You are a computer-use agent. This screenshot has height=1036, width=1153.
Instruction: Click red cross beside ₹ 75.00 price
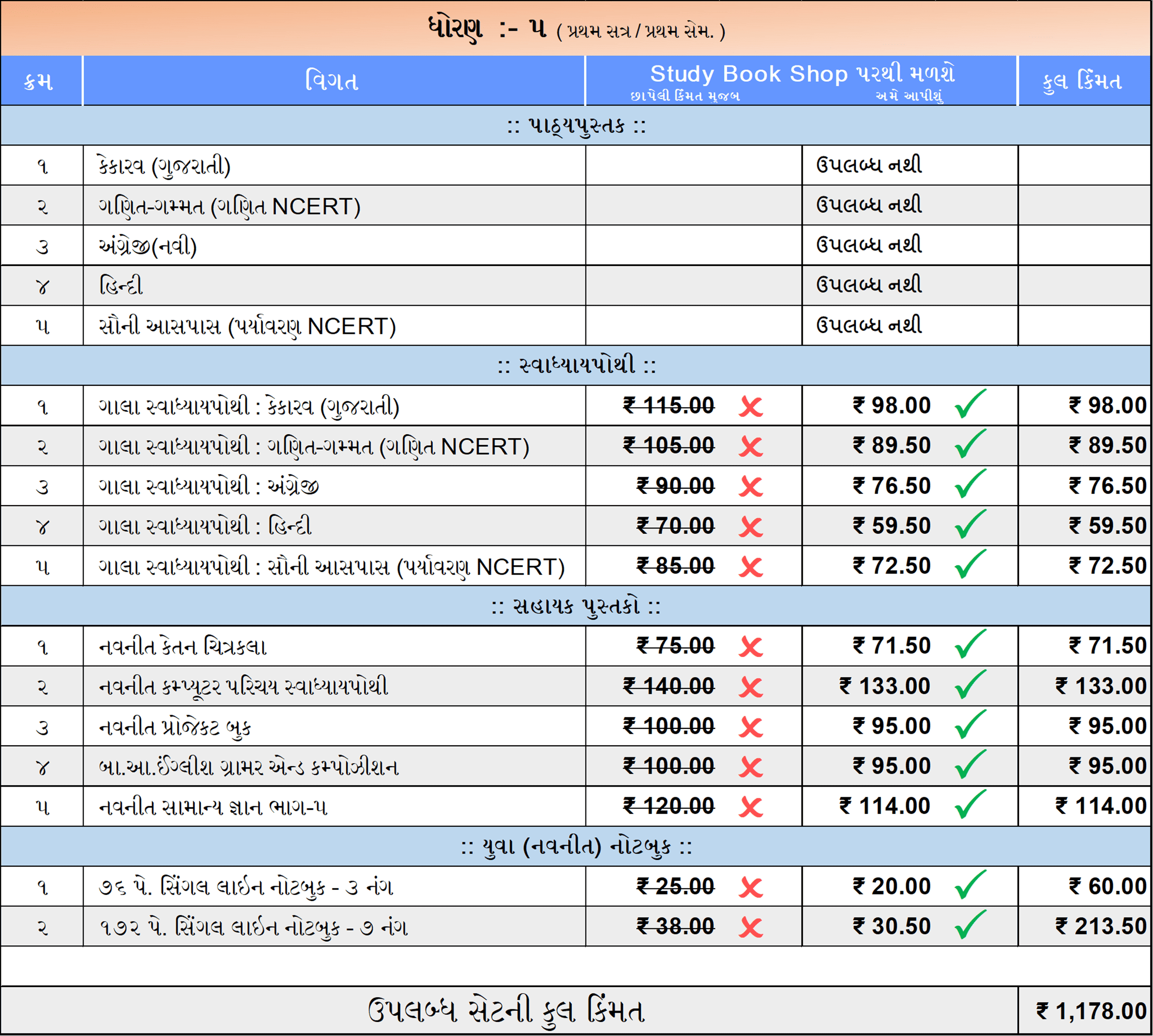pos(751,647)
